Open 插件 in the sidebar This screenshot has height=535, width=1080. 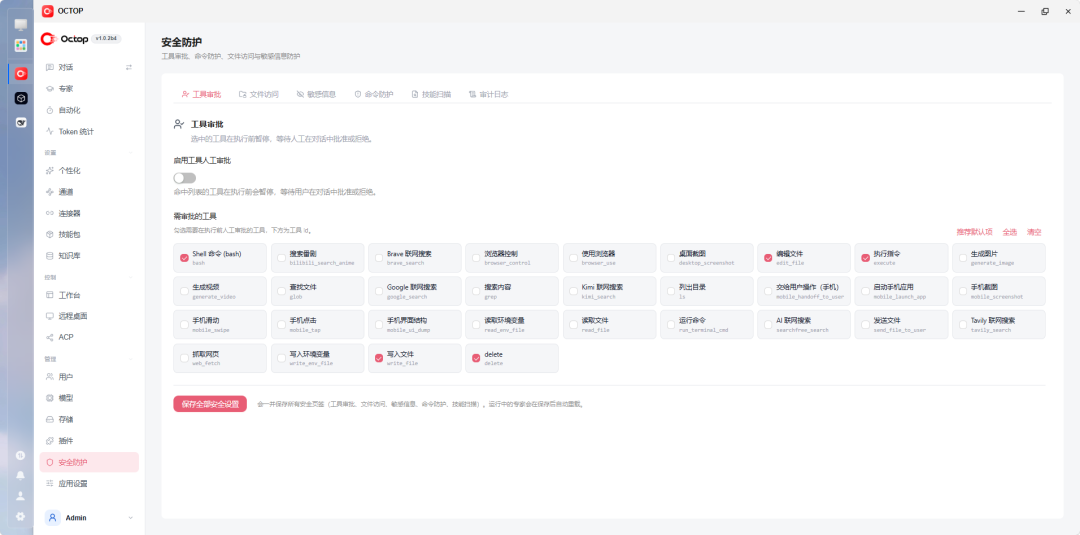click(x=89, y=441)
